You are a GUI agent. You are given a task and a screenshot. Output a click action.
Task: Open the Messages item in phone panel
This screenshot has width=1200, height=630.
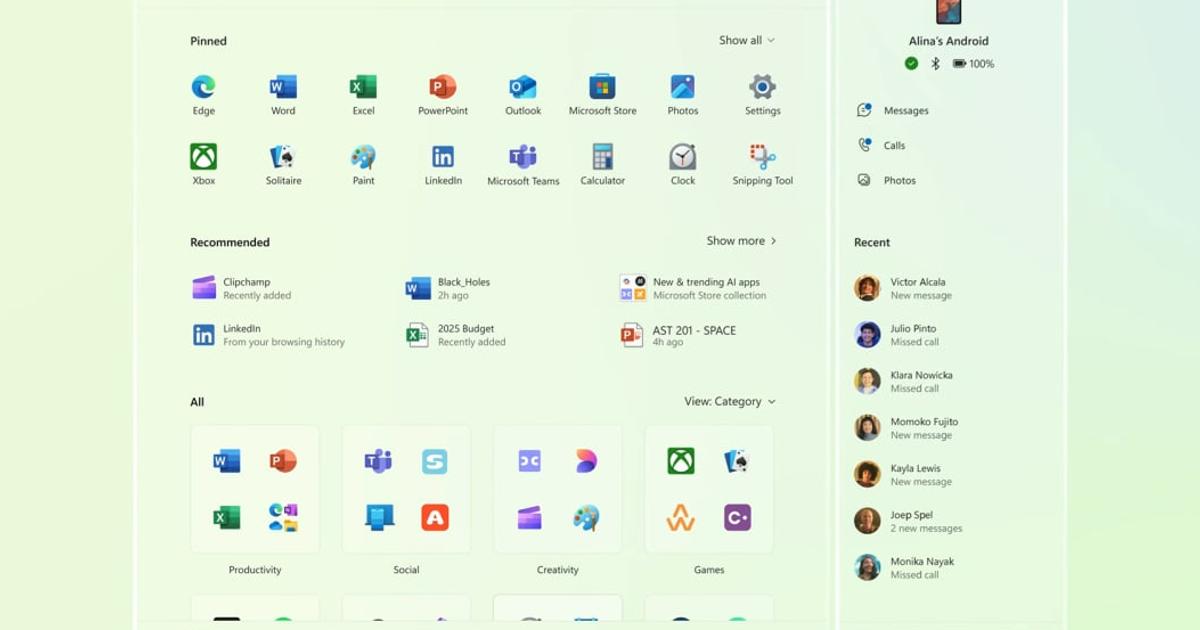click(x=893, y=110)
